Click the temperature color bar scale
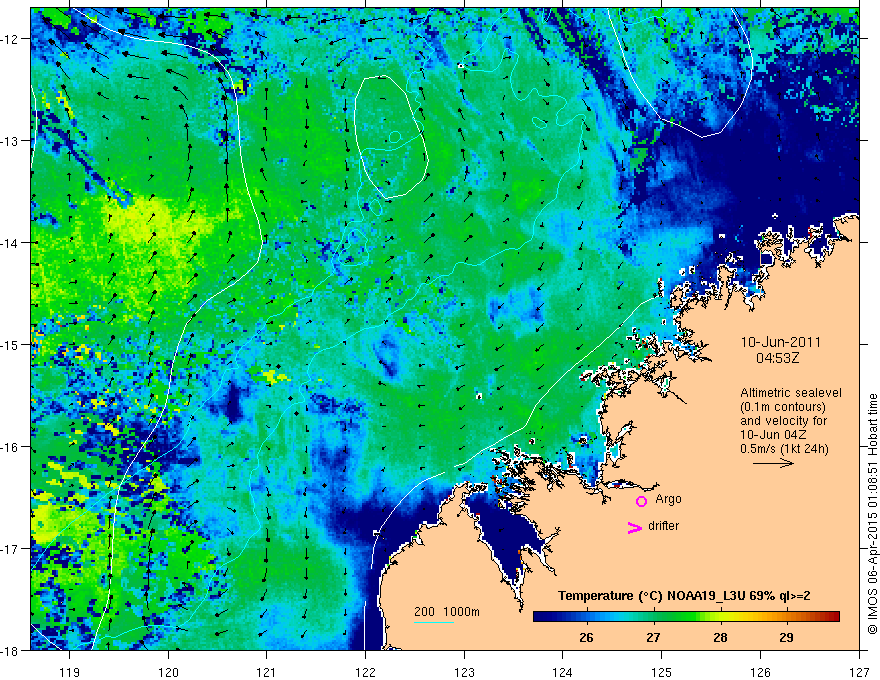 coord(686,617)
